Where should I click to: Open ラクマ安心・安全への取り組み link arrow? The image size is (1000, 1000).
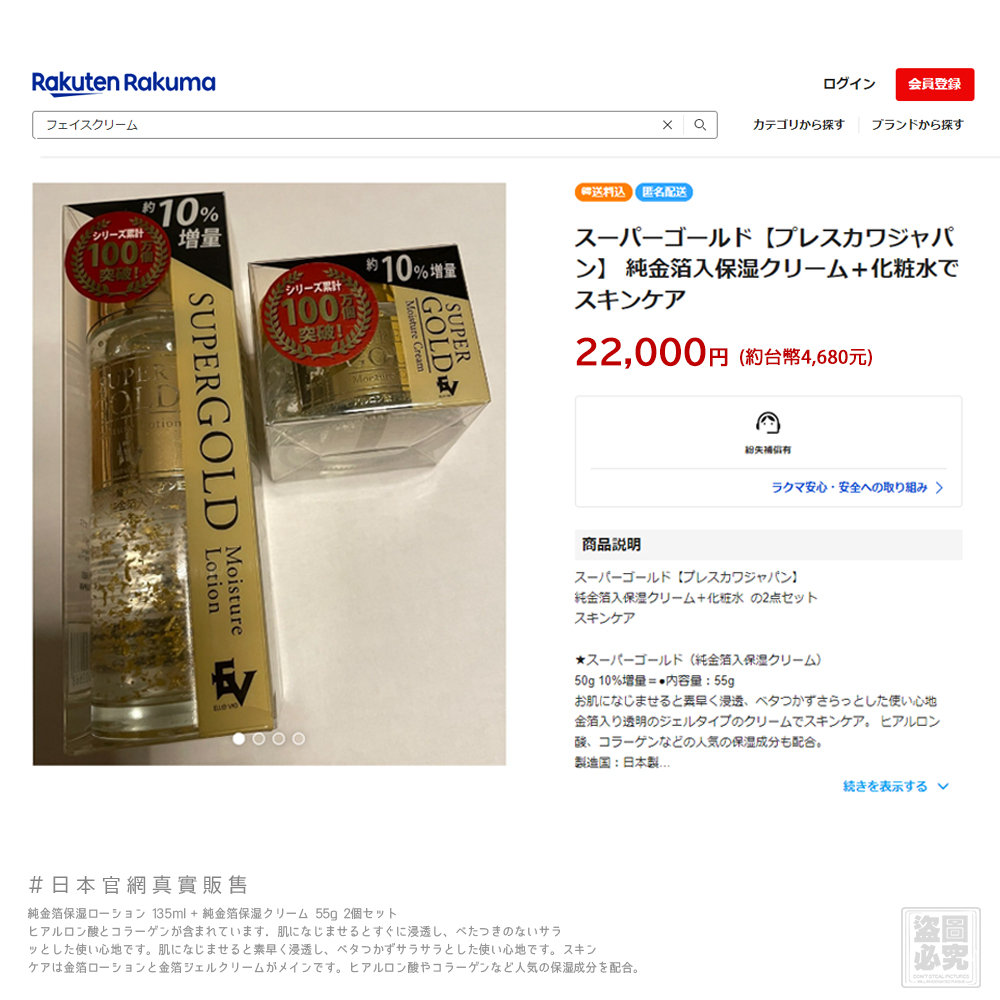coord(939,488)
